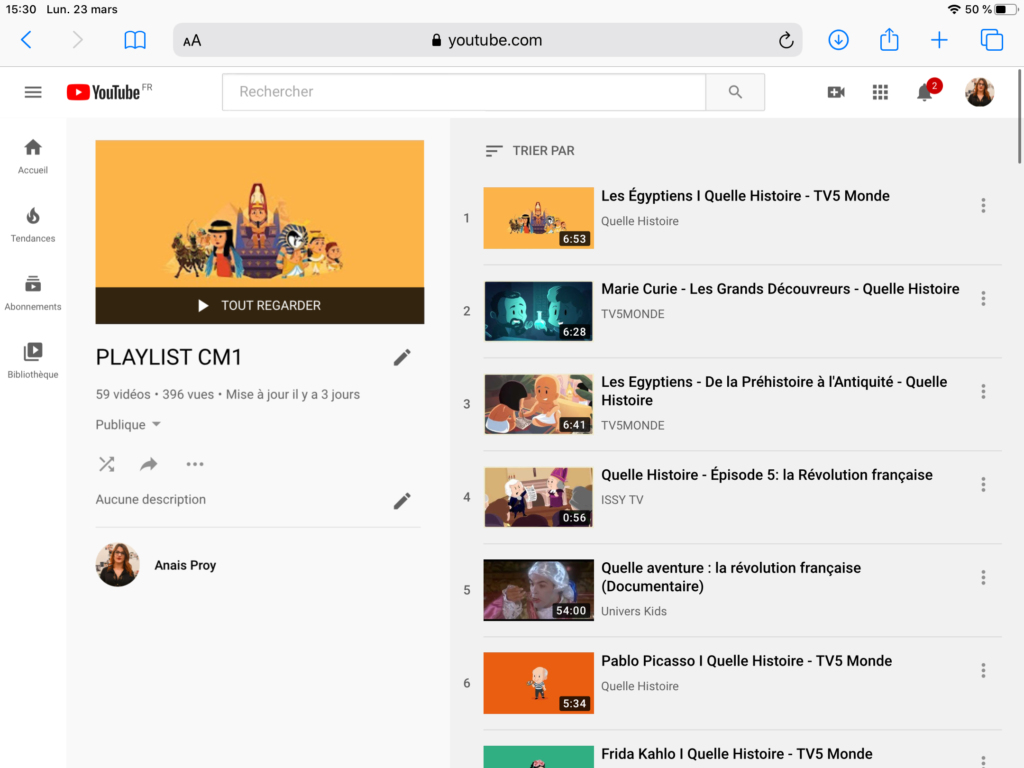Shuffle play the playlist
Image resolution: width=1024 pixels, height=768 pixels.
(106, 464)
